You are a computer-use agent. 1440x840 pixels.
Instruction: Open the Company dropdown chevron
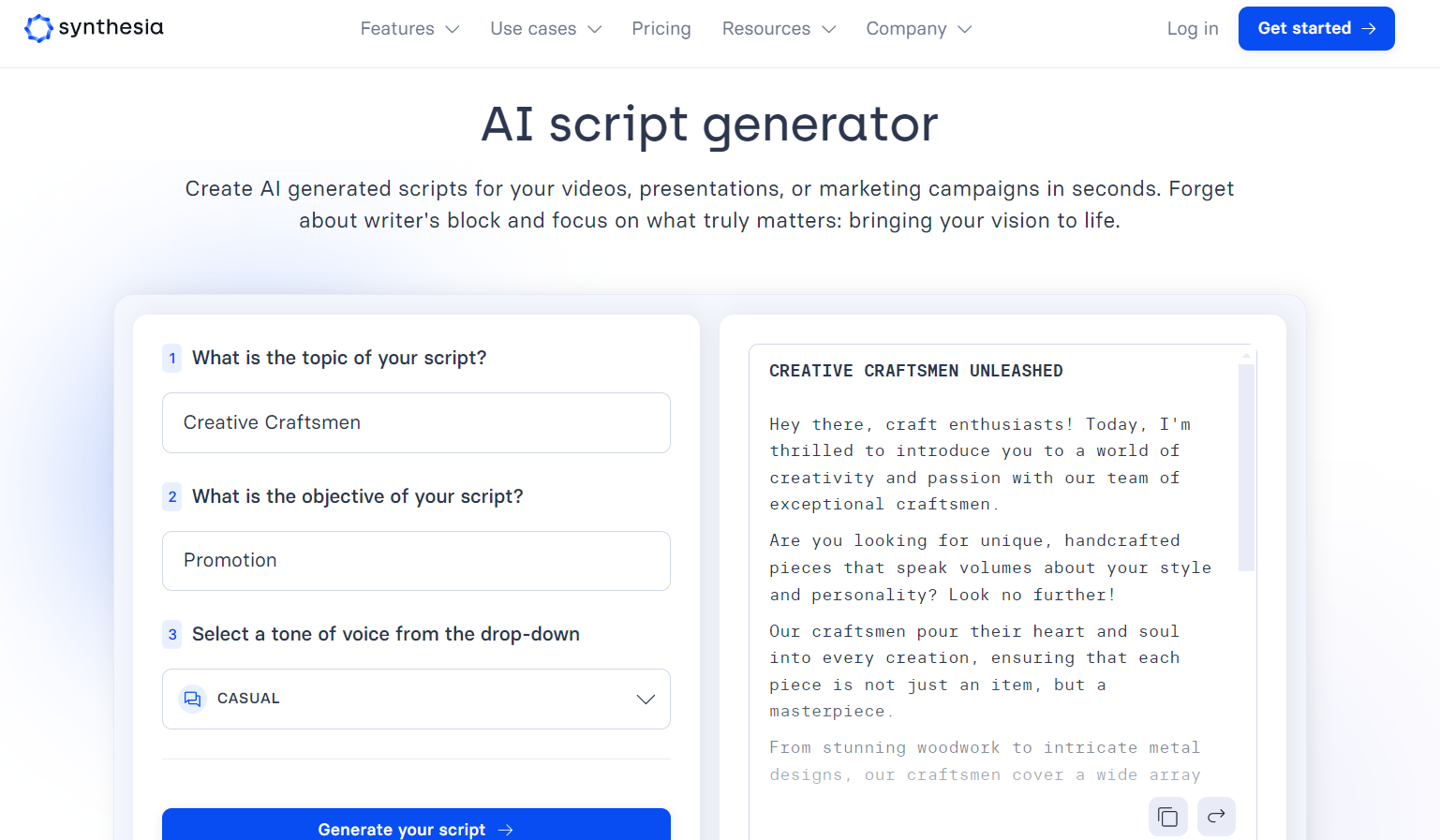pyautogui.click(x=966, y=29)
